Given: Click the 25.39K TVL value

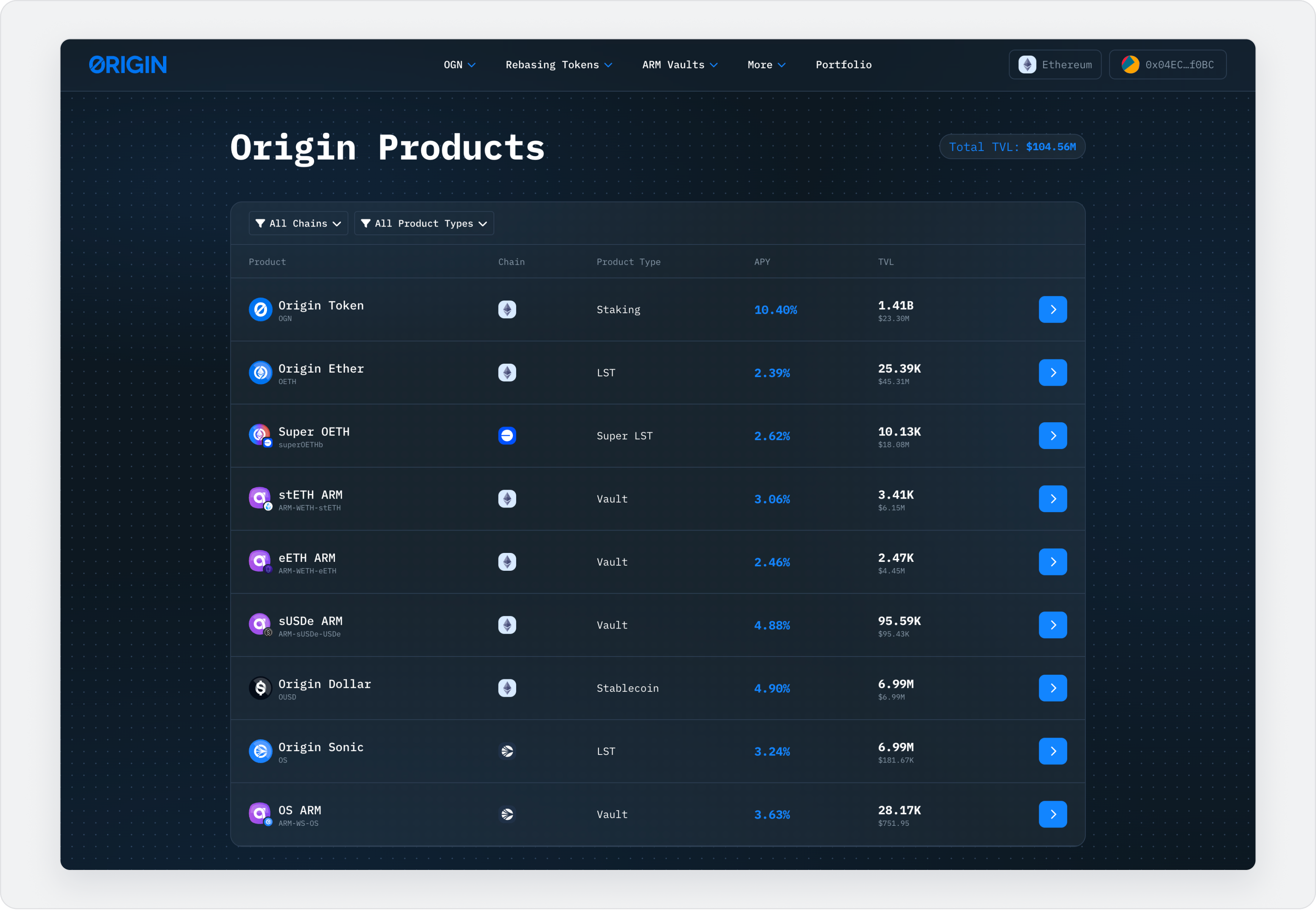Looking at the screenshot, I should 899,368.
